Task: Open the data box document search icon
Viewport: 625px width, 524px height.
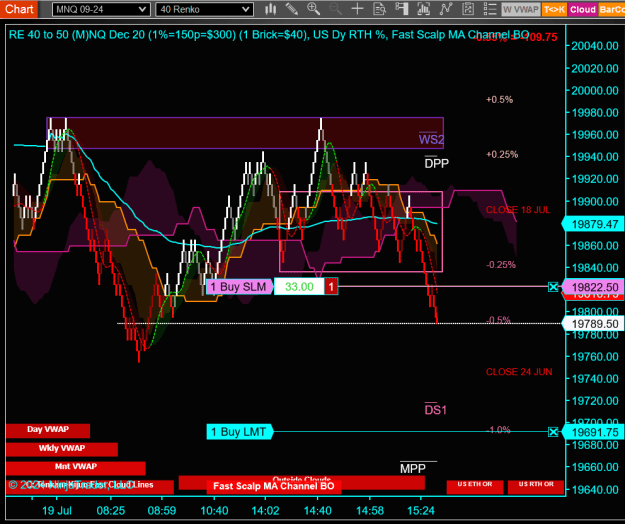Action: click(379, 9)
